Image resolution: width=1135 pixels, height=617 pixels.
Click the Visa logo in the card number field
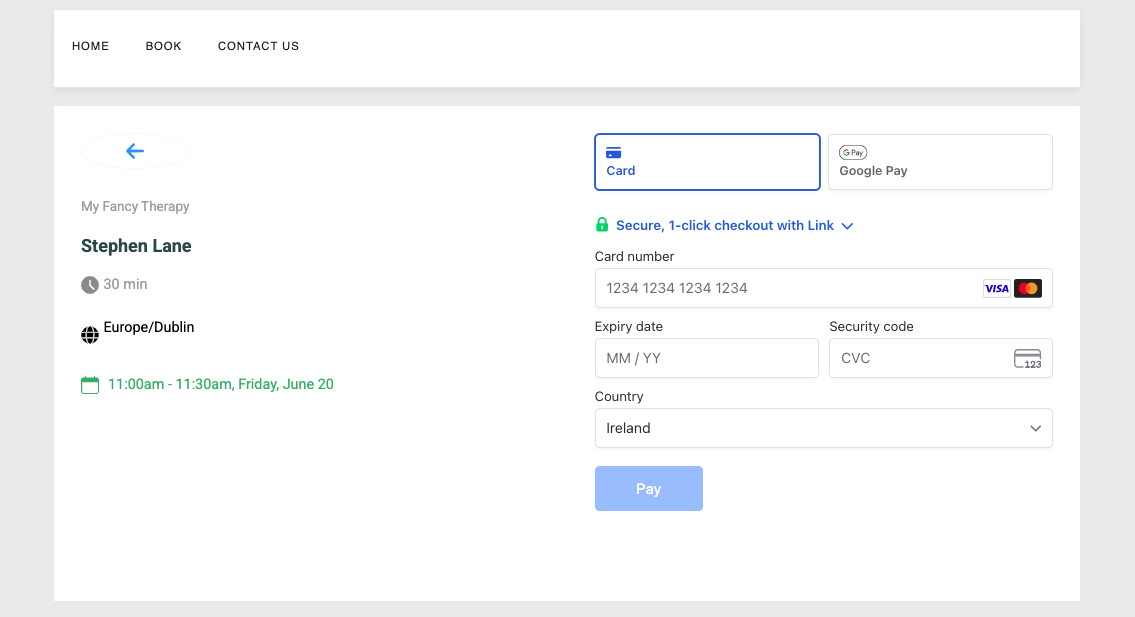tap(996, 288)
